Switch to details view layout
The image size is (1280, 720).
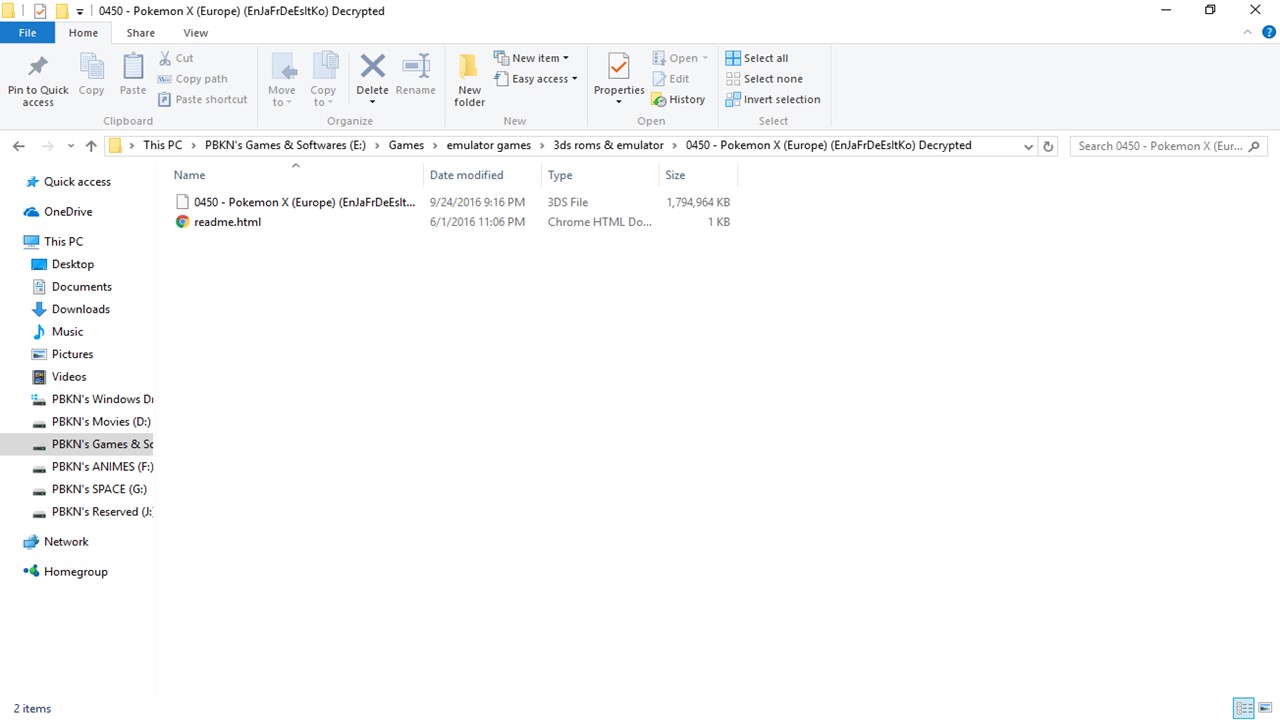pyautogui.click(x=1244, y=708)
